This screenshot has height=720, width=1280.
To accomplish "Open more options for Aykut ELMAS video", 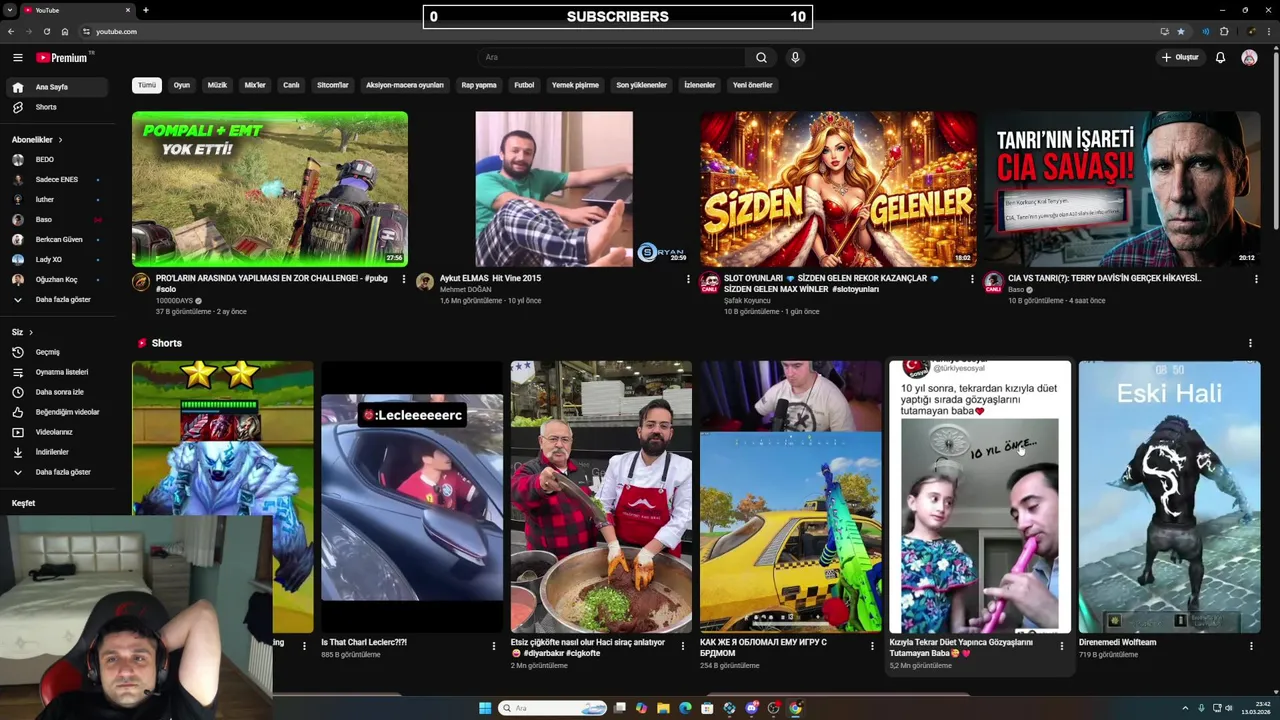I will point(688,279).
